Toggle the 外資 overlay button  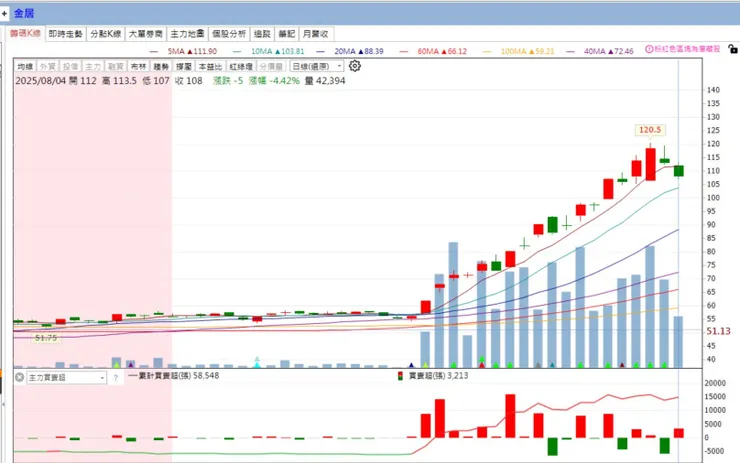[48, 67]
